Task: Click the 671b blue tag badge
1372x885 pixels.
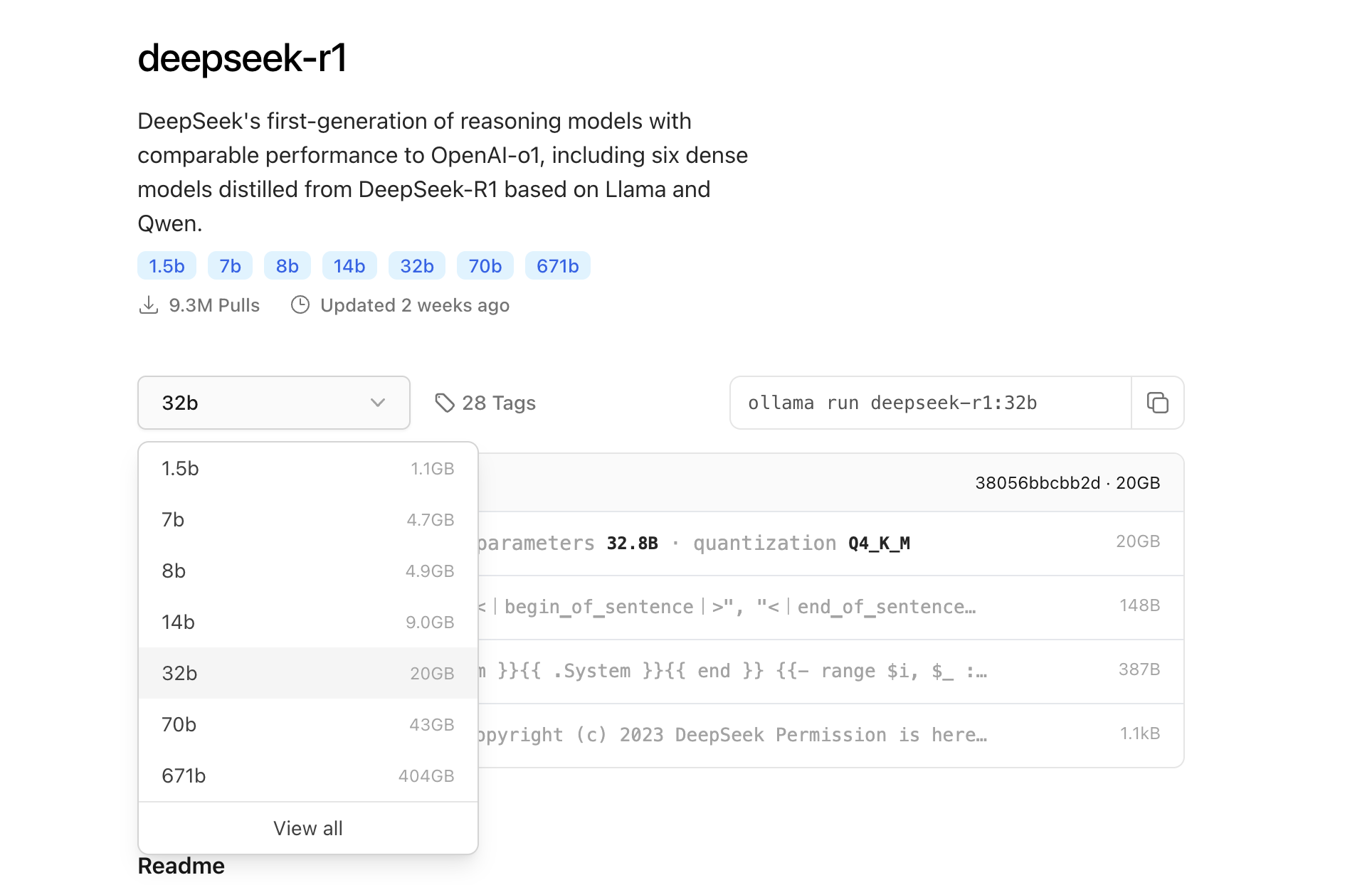Action: [x=557, y=266]
